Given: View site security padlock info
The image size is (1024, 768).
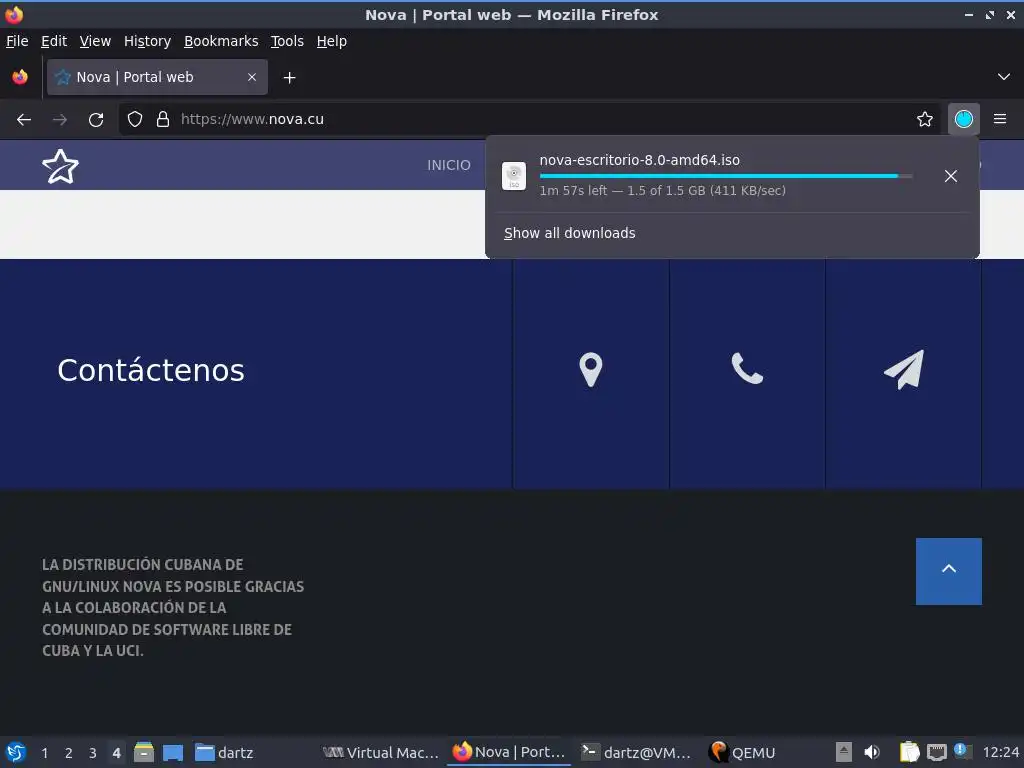Looking at the screenshot, I should 163,120.
